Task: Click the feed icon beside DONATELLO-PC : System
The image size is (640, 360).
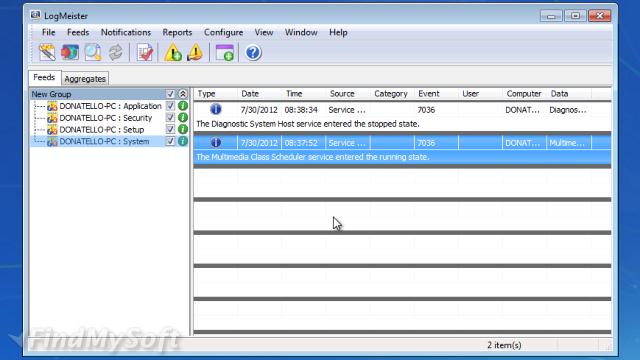Action: coord(52,142)
